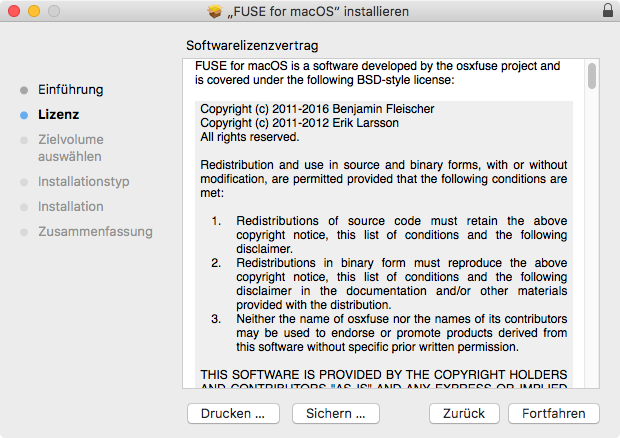This screenshot has width=620, height=438.
Task: Click the package icon in title bar
Action: [213, 11]
